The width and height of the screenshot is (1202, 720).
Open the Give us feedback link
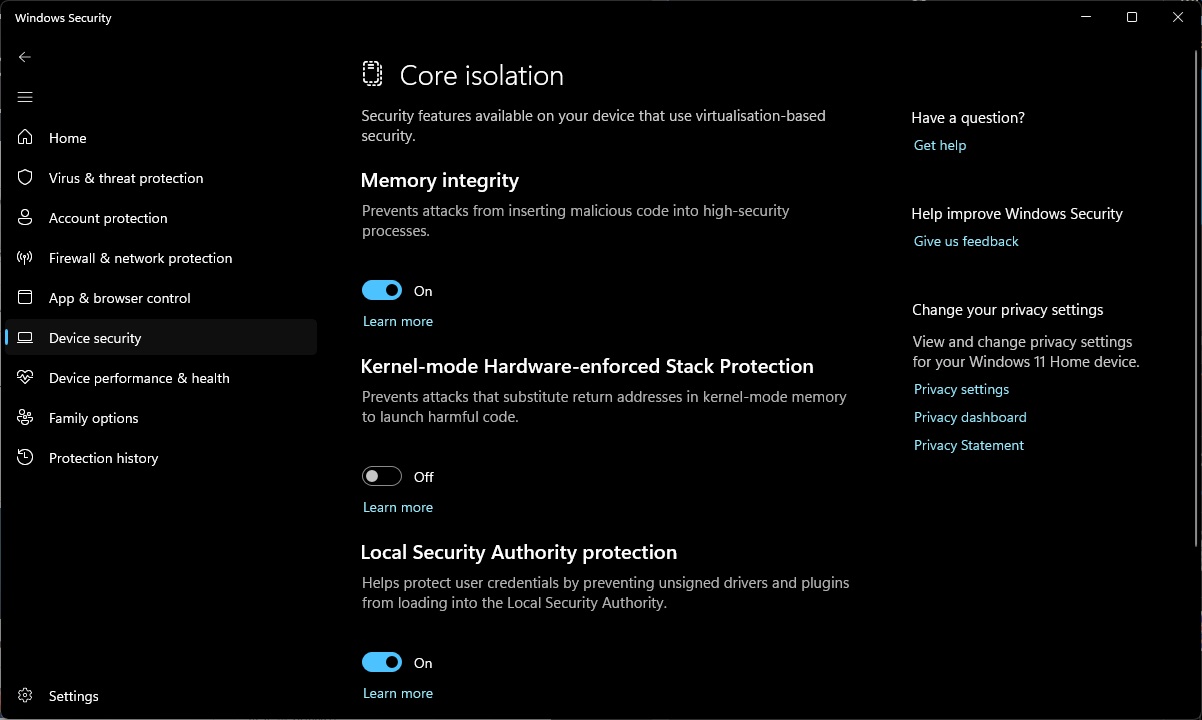[x=966, y=241]
